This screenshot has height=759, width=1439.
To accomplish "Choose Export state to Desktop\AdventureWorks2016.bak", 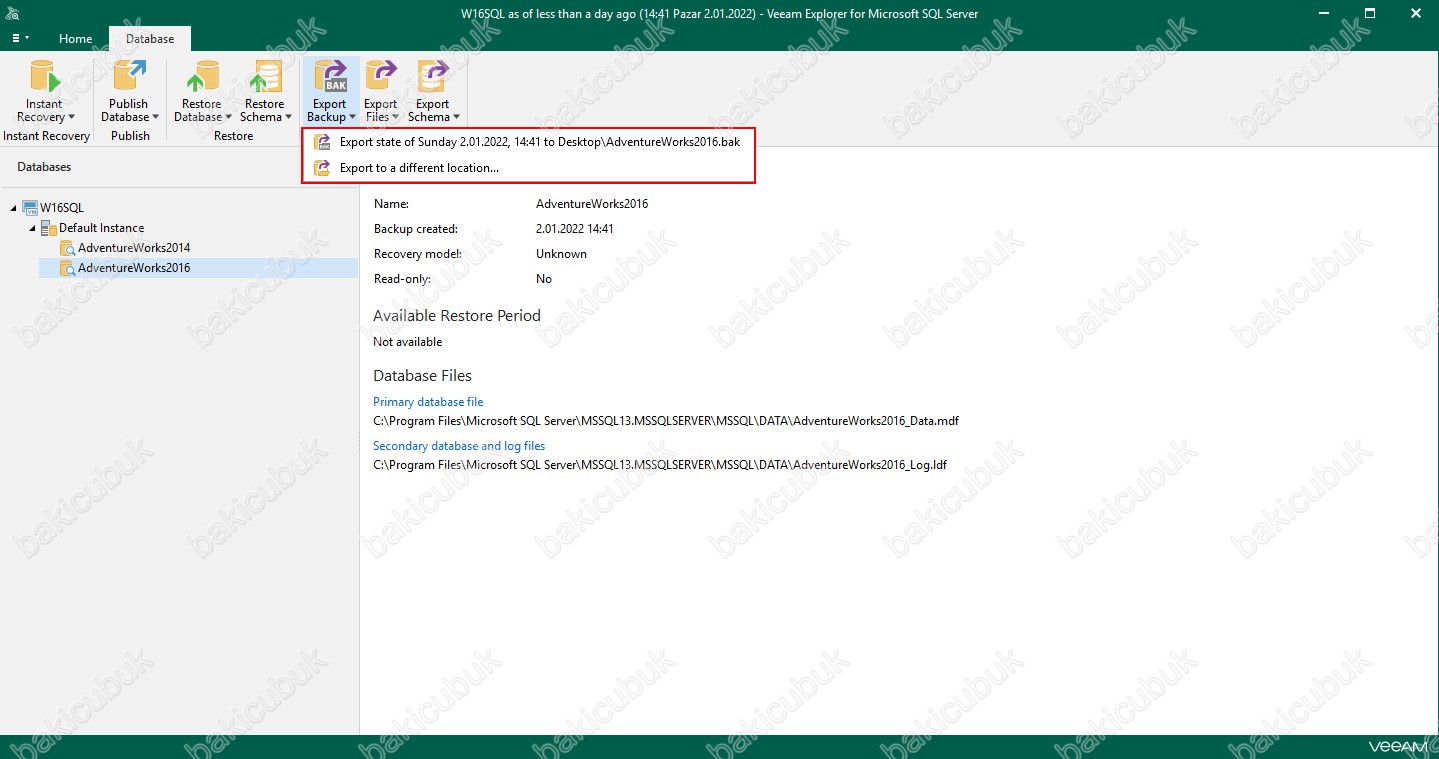I will (528, 142).
